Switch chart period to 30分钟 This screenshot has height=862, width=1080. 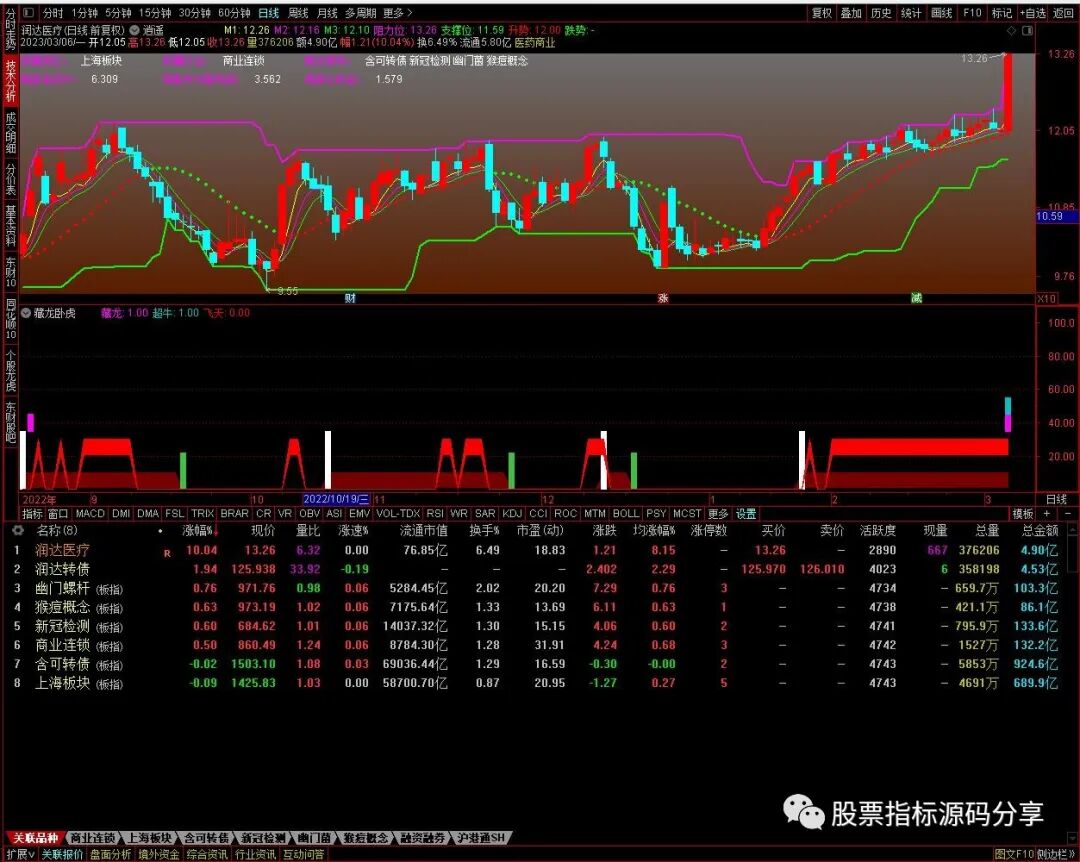(194, 13)
